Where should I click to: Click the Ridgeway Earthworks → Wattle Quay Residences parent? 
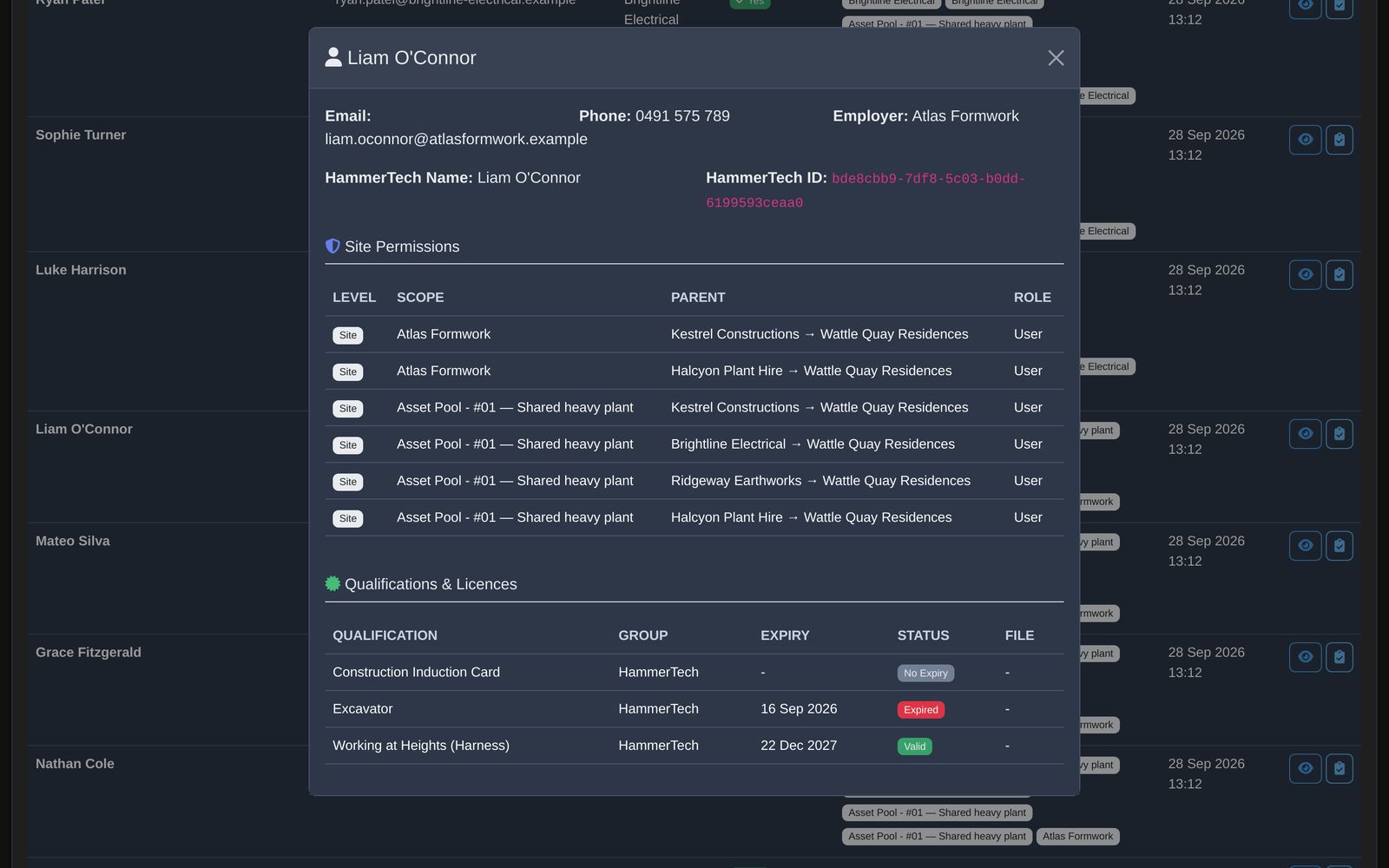820,481
